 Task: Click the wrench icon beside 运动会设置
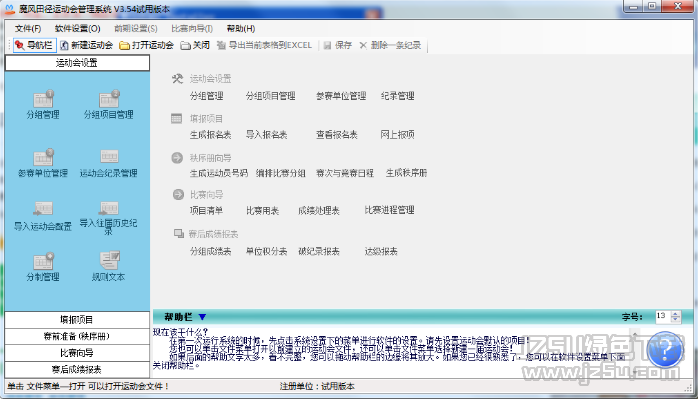pos(177,79)
